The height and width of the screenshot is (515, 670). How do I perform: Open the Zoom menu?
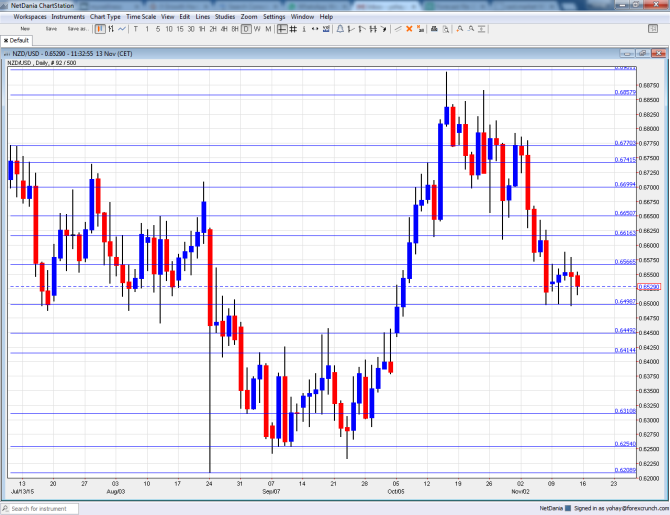[249, 17]
